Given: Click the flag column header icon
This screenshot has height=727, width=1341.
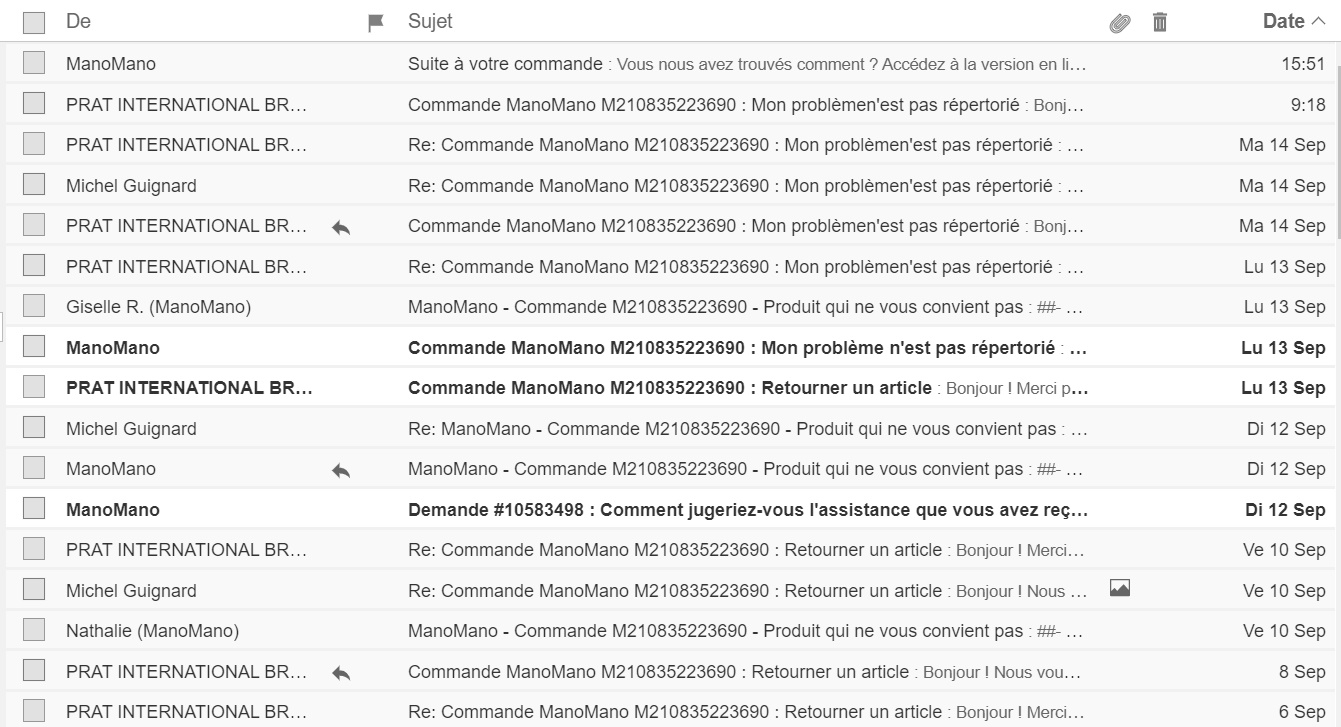Looking at the screenshot, I should [376, 22].
